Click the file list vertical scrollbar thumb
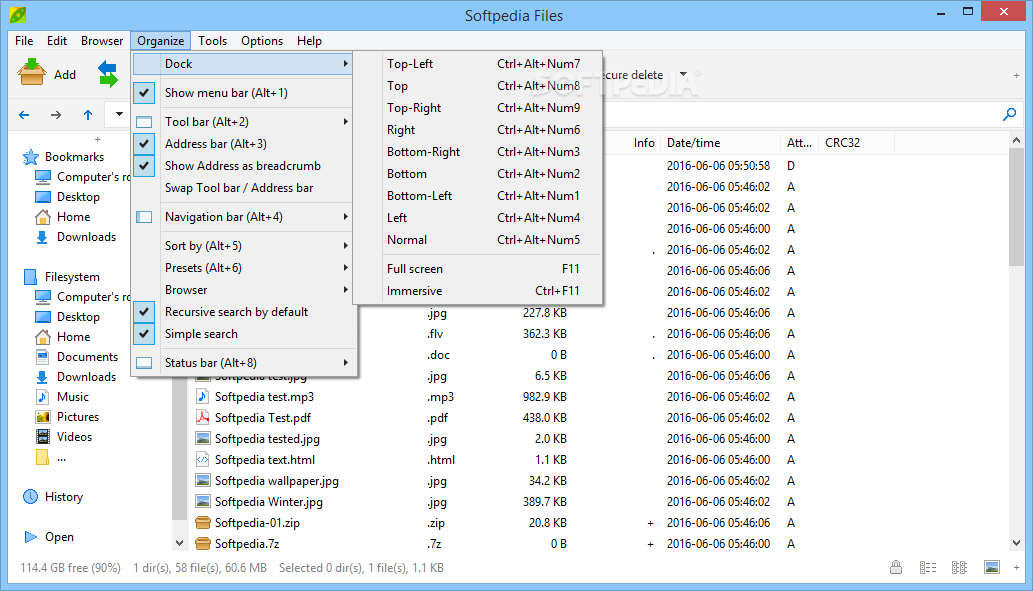The height and width of the screenshot is (591, 1033). (x=1016, y=208)
